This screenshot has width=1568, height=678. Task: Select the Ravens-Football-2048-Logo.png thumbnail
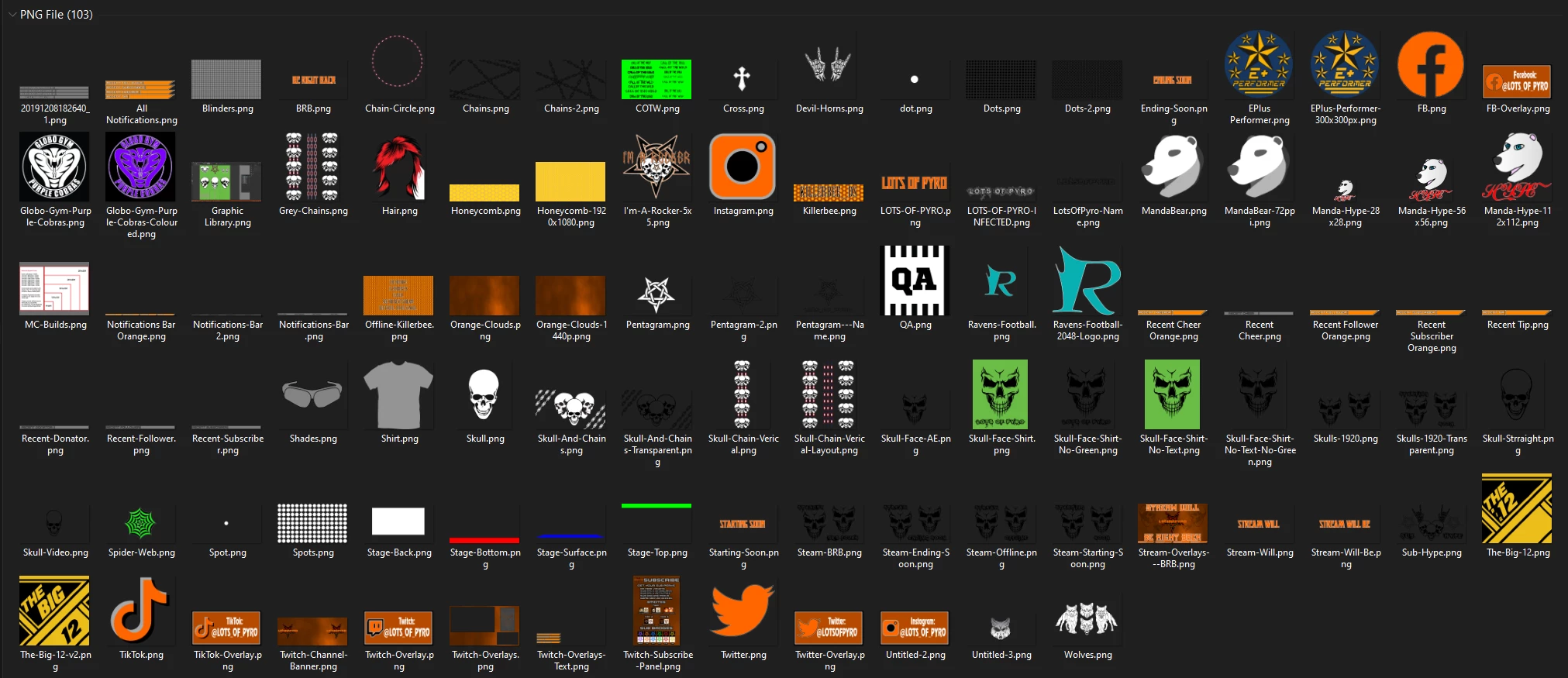coord(1087,280)
